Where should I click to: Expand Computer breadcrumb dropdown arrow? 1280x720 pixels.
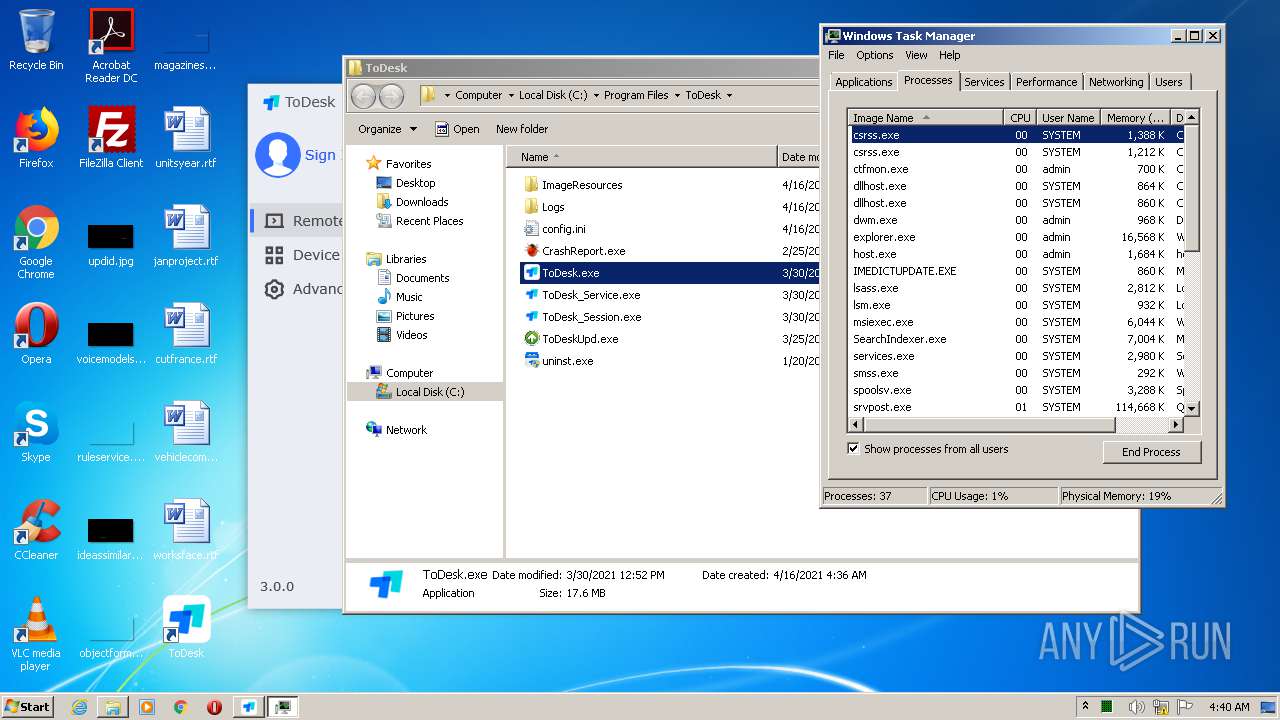click(510, 96)
